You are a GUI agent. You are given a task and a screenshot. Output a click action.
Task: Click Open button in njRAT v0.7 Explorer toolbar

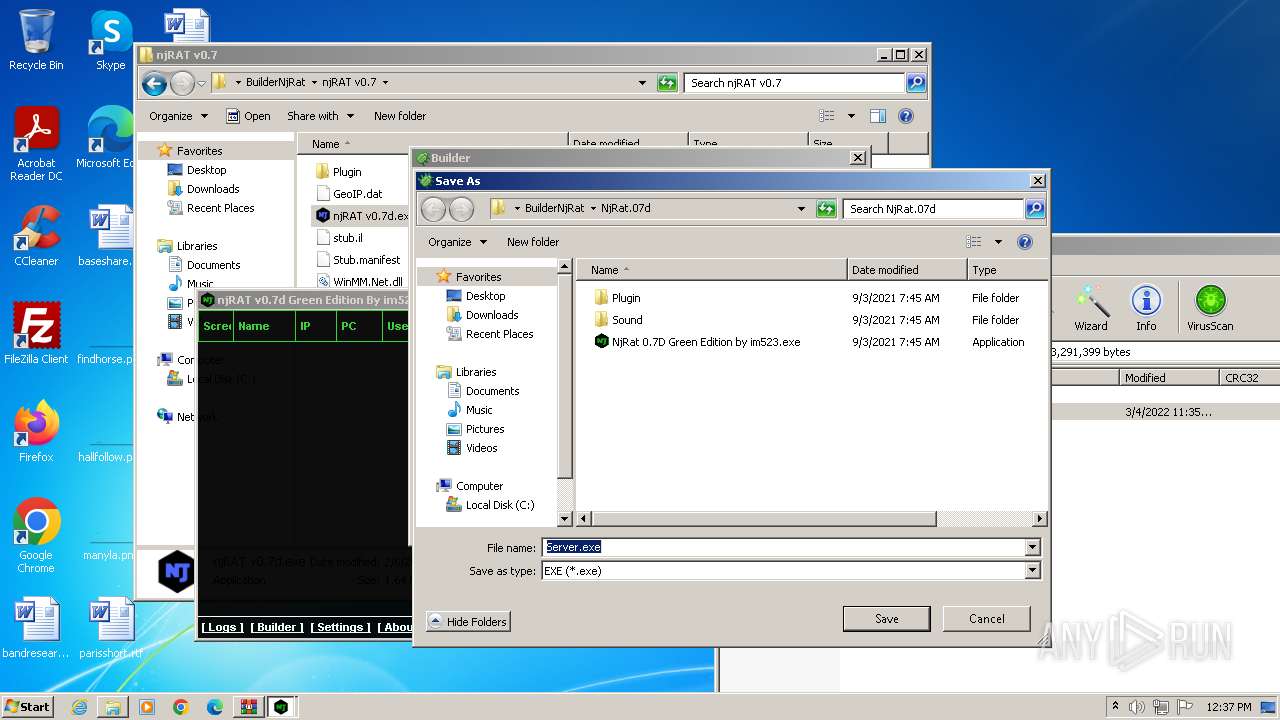coord(248,116)
